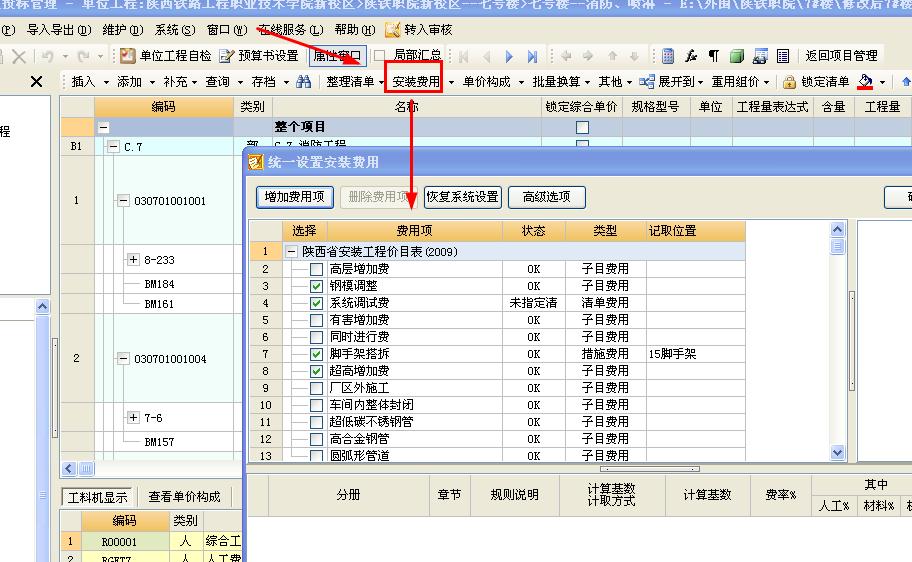Open 窗口 menu

tap(227, 30)
